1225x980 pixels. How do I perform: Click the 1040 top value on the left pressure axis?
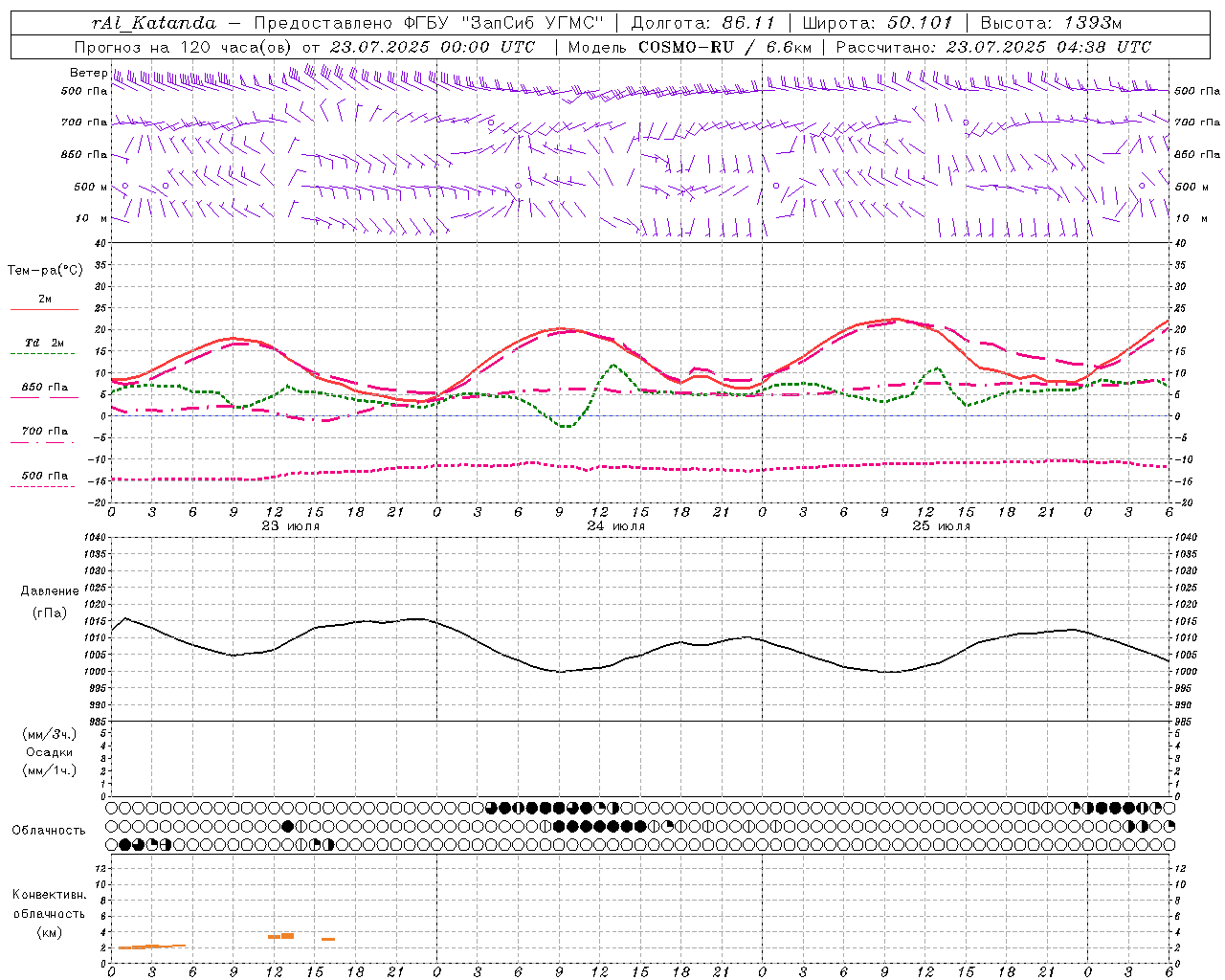pos(95,538)
